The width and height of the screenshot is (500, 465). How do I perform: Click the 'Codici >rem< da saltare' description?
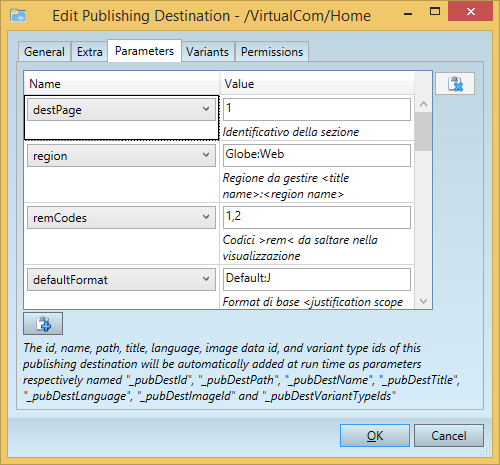coord(300,248)
